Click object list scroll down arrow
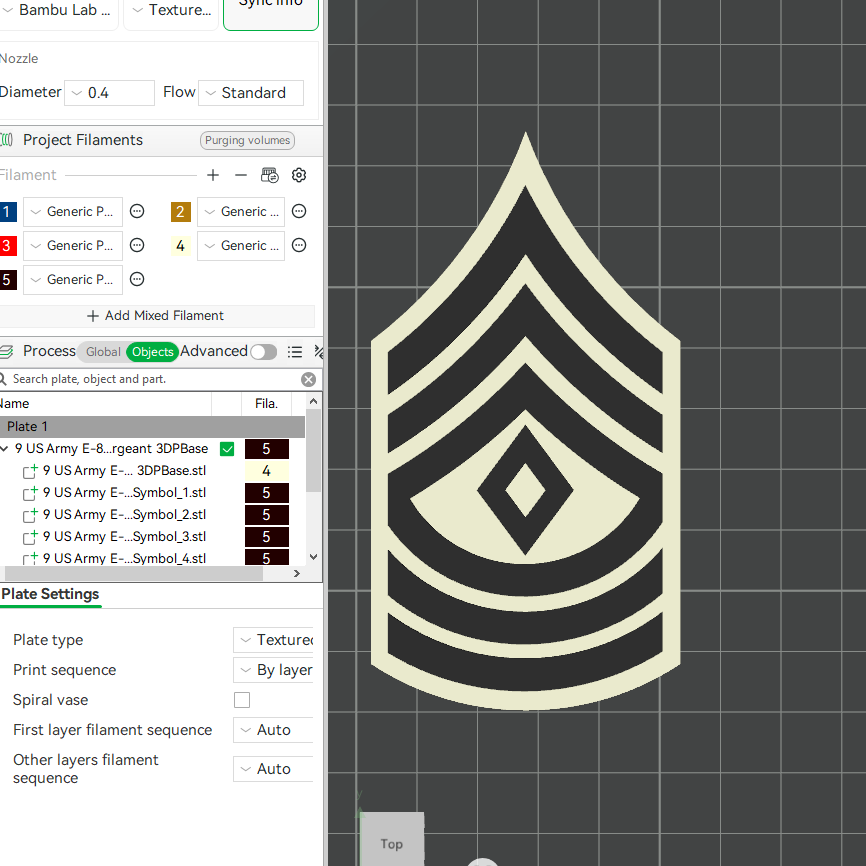The height and width of the screenshot is (866, 866). point(313,557)
